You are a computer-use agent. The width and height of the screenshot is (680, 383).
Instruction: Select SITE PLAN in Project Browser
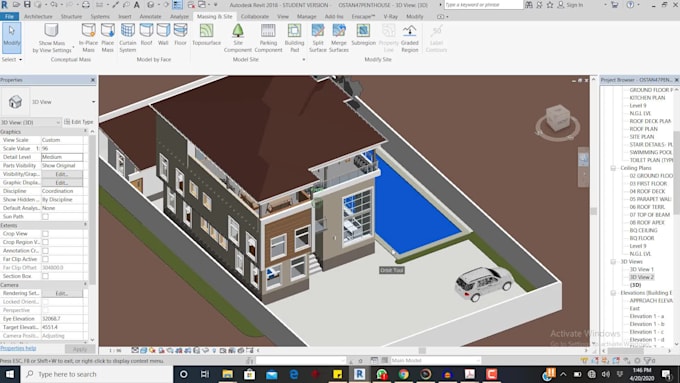tap(642, 137)
